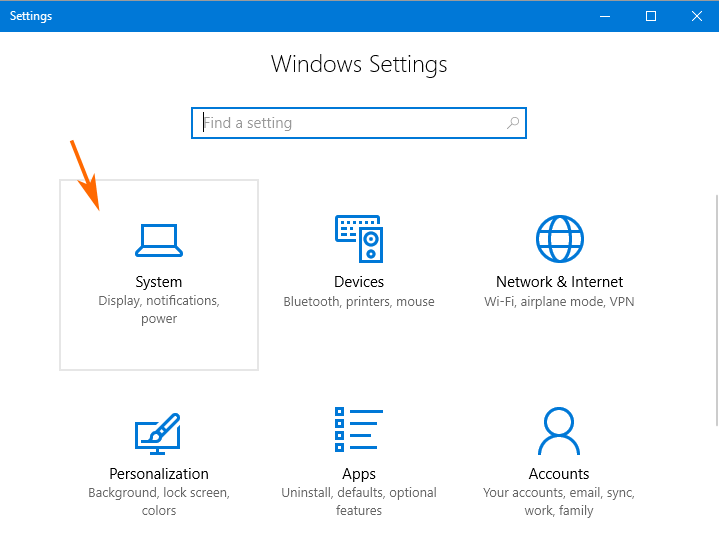Click the Apps category title
The width and height of the screenshot is (719, 549).
click(x=359, y=474)
